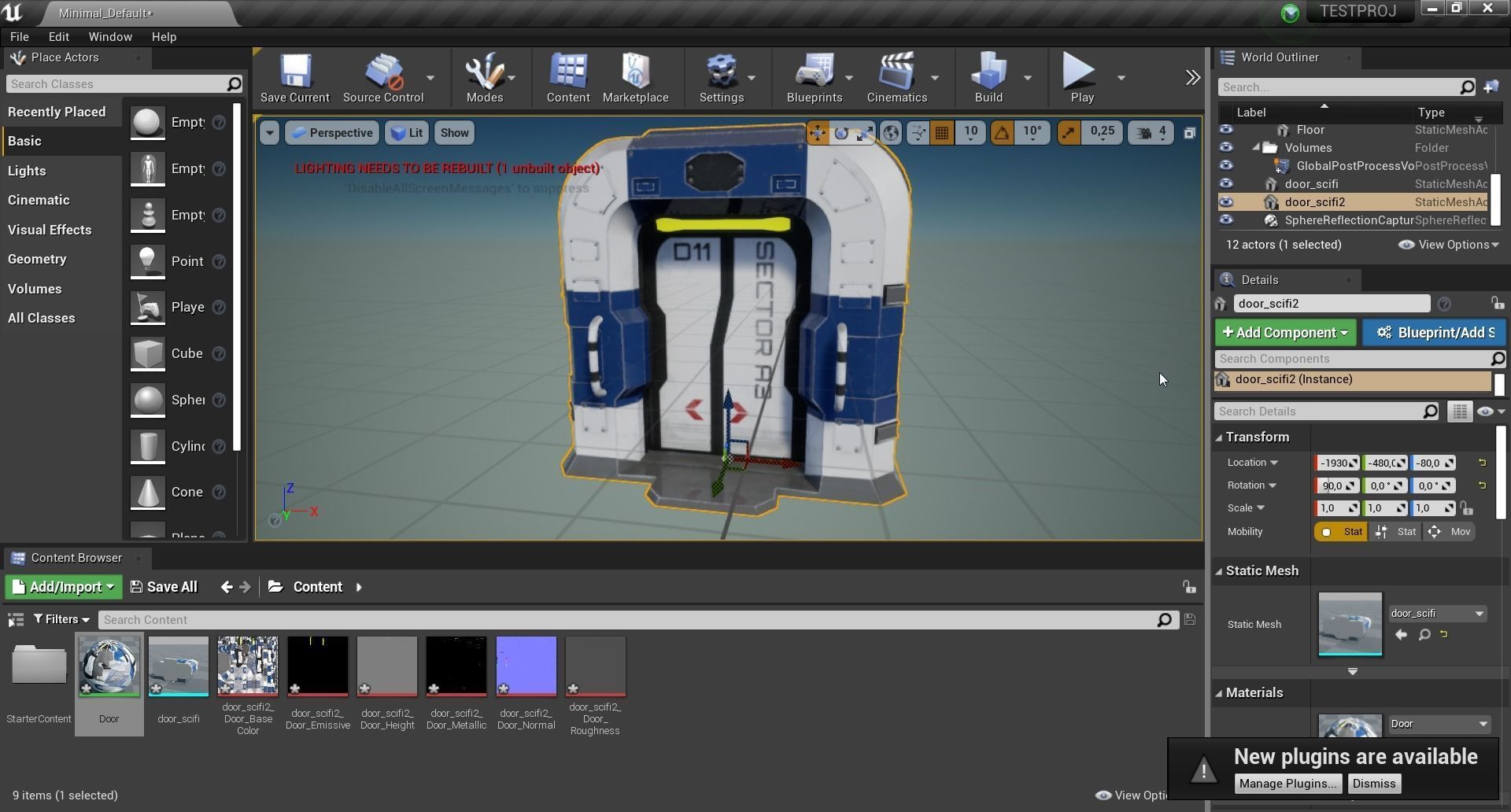Open the Cinematics toolbar icon

coord(897,78)
